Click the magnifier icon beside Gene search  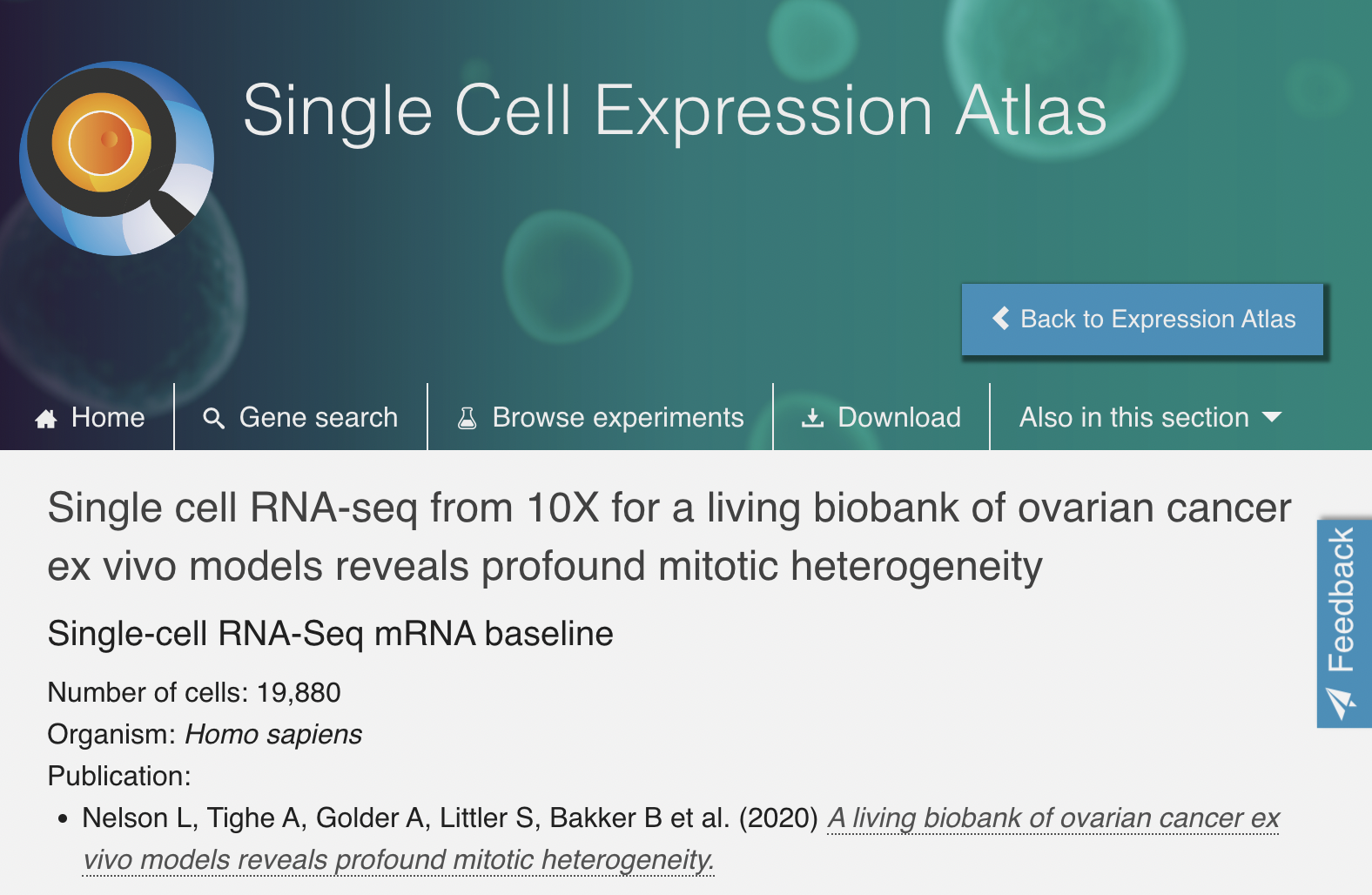(213, 419)
